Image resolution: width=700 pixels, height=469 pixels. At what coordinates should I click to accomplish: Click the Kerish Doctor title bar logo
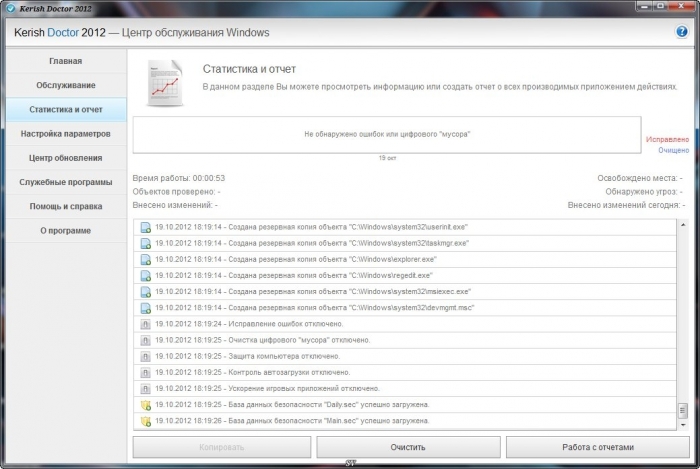(9, 8)
